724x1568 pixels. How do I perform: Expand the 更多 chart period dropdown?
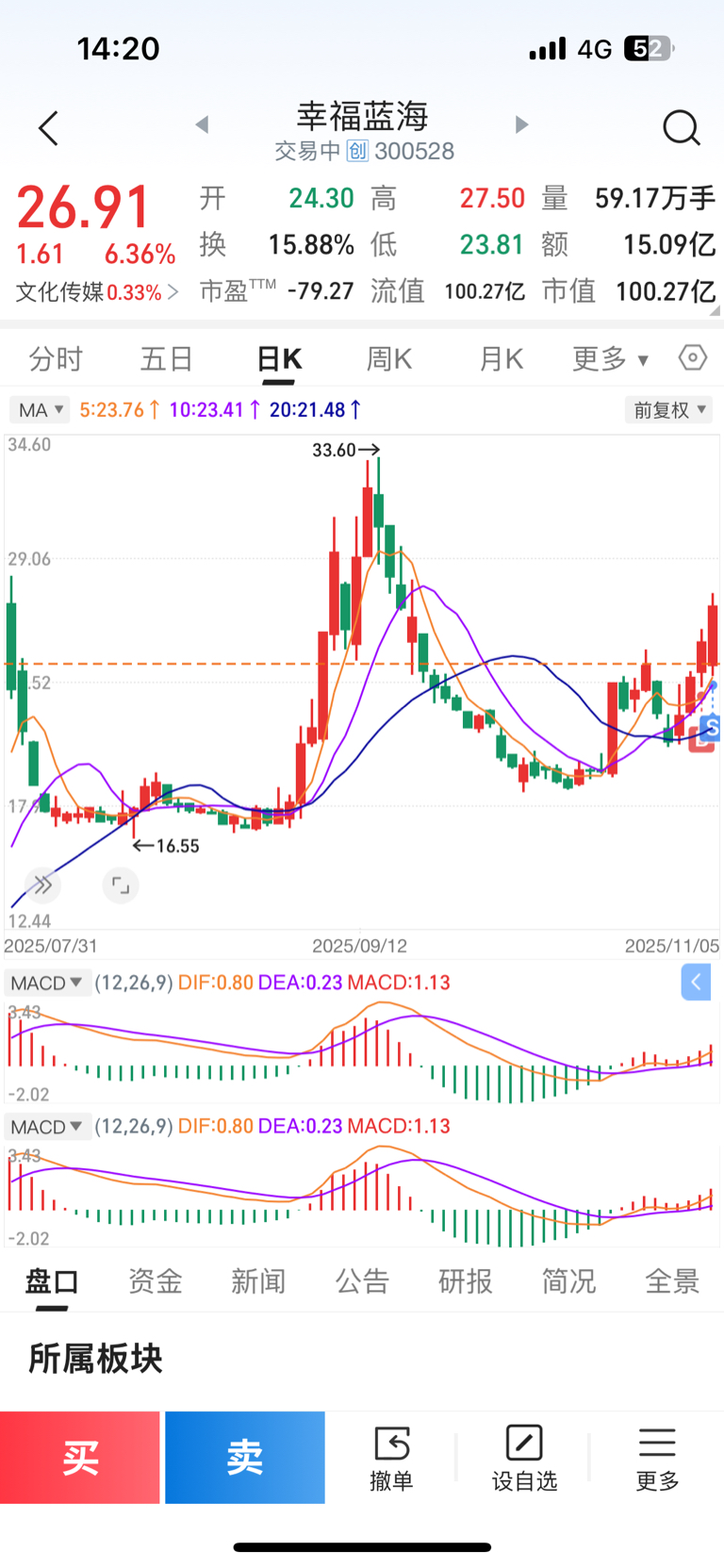point(610,359)
